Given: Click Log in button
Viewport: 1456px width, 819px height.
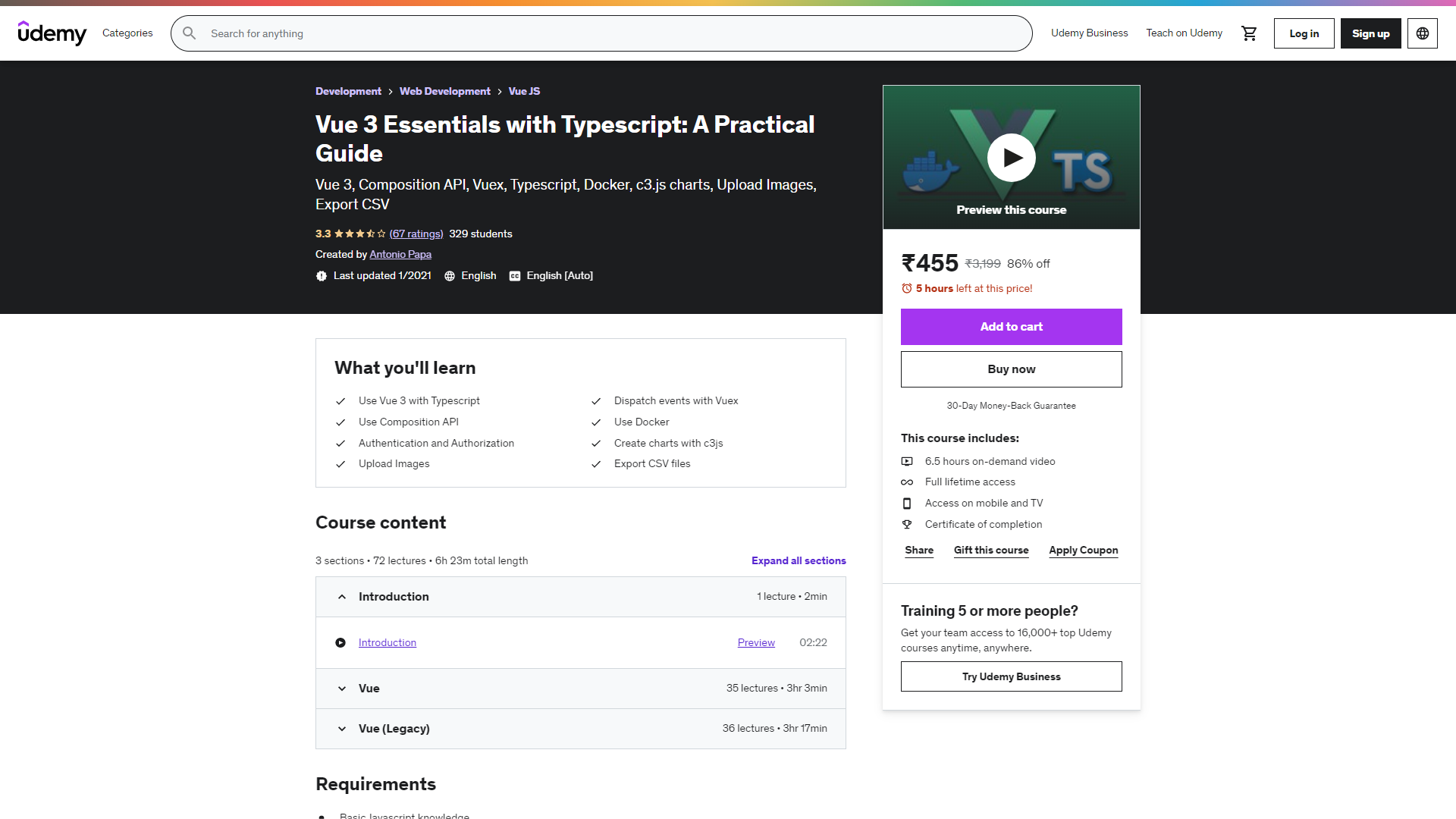Looking at the screenshot, I should tap(1304, 33).
